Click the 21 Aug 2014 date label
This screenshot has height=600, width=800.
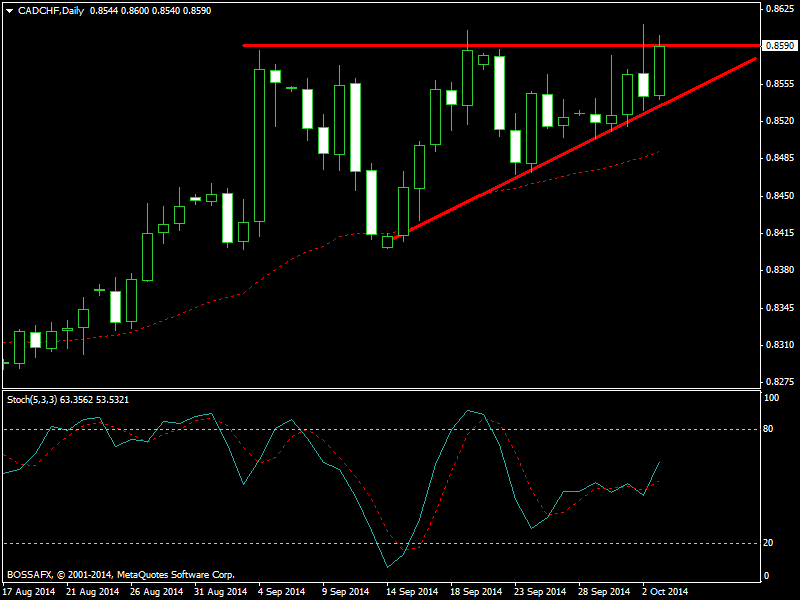coord(92,592)
